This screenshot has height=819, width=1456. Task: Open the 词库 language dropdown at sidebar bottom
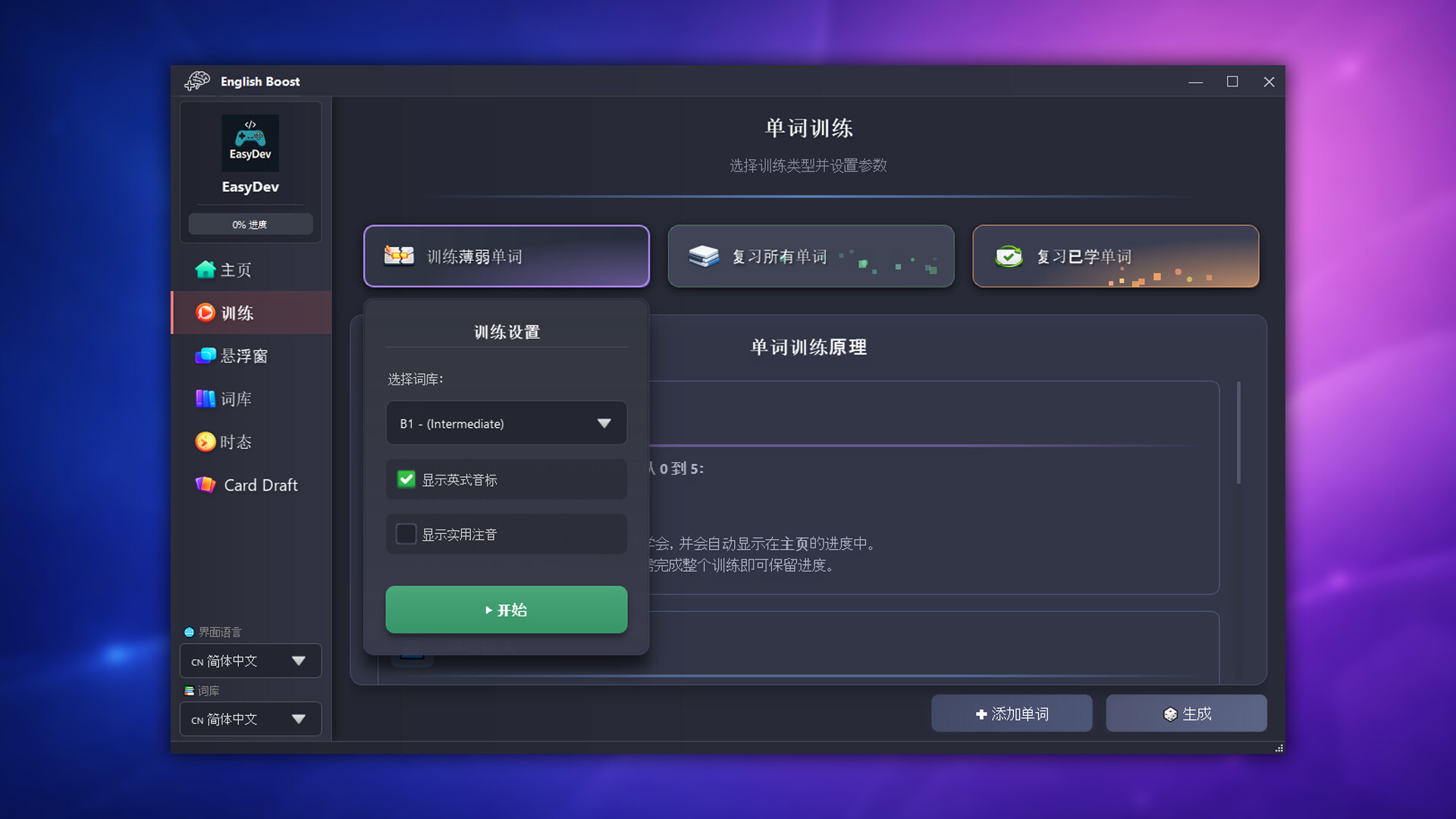tap(250, 719)
